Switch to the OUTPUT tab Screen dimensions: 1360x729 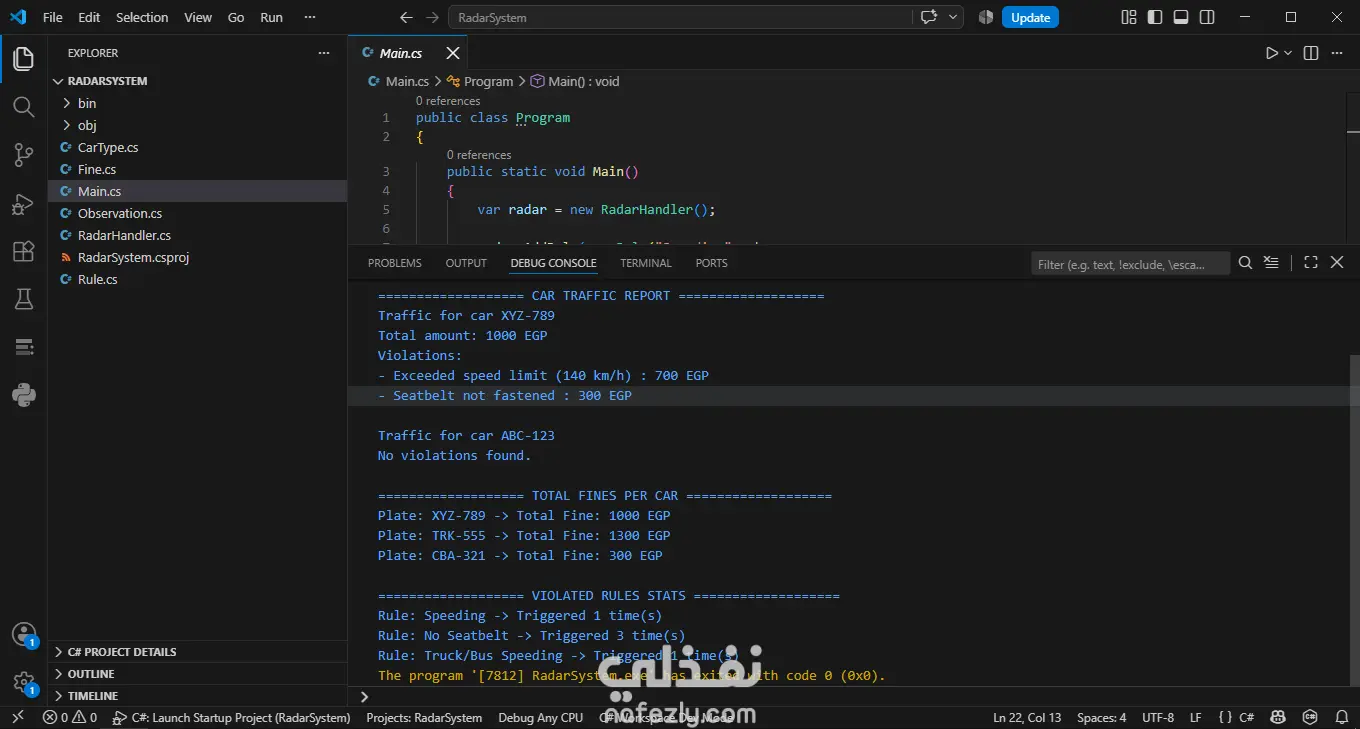[466, 263]
